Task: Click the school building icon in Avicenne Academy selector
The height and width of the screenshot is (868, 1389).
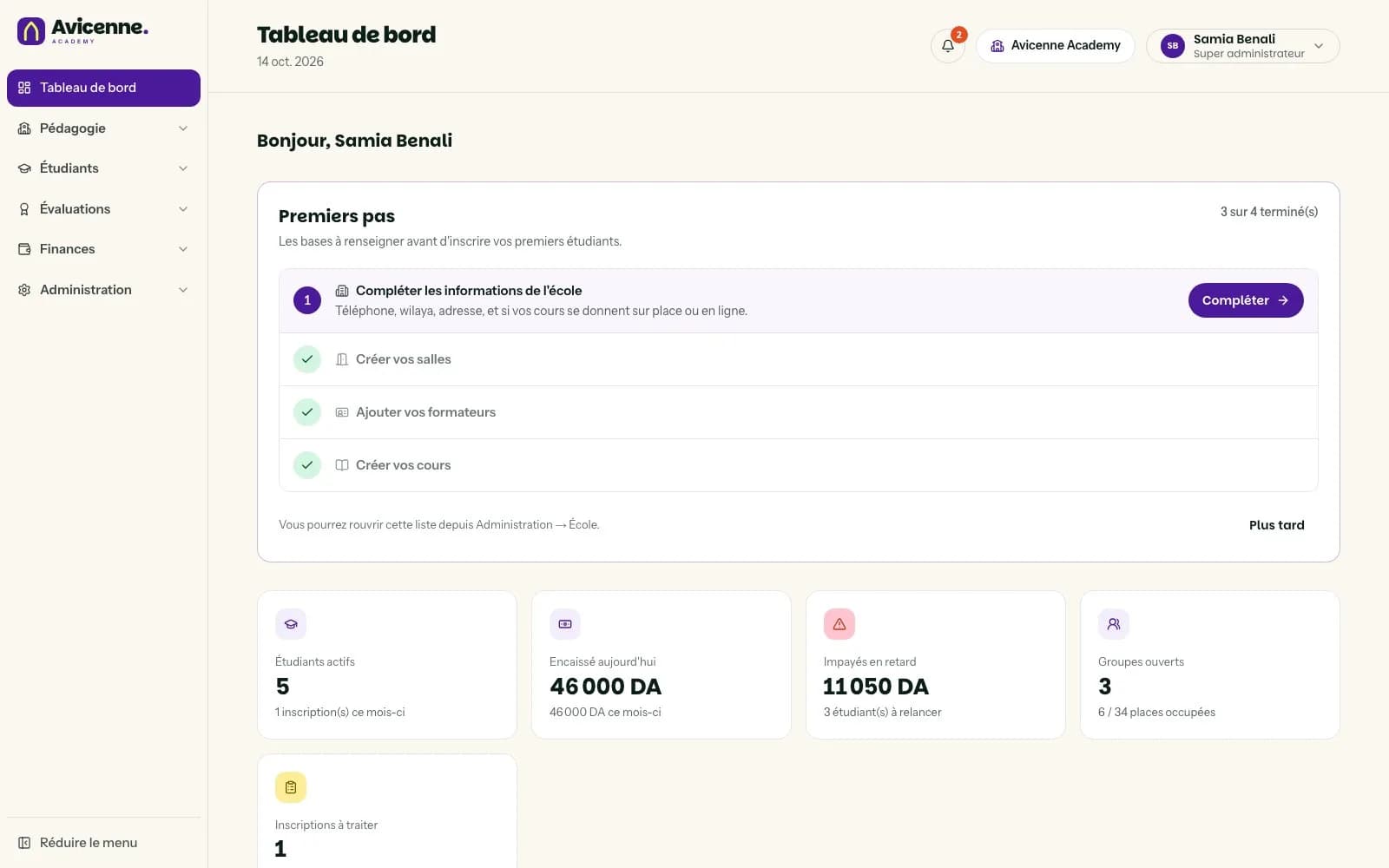Action: click(x=997, y=46)
